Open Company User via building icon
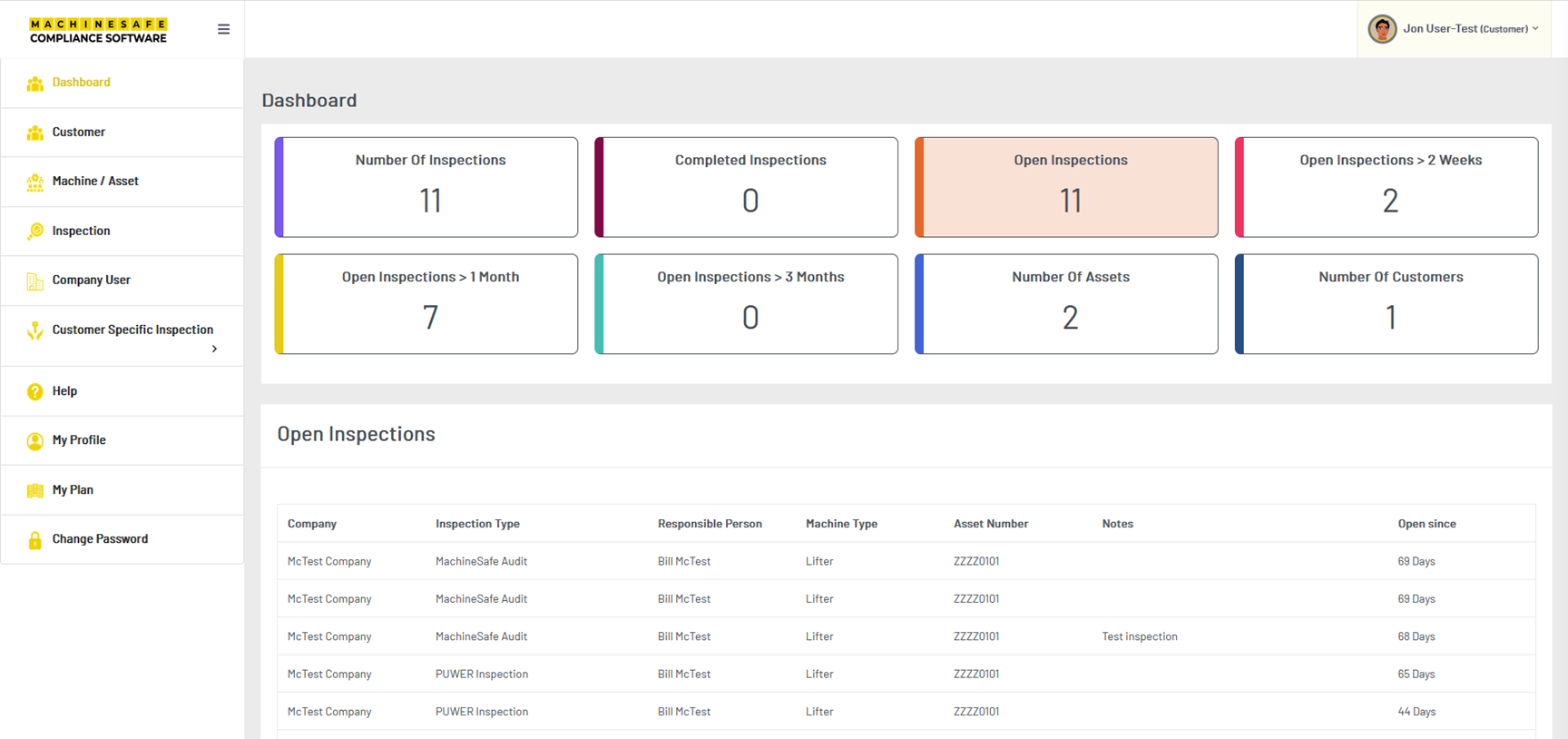The image size is (1568, 739). pos(34,281)
